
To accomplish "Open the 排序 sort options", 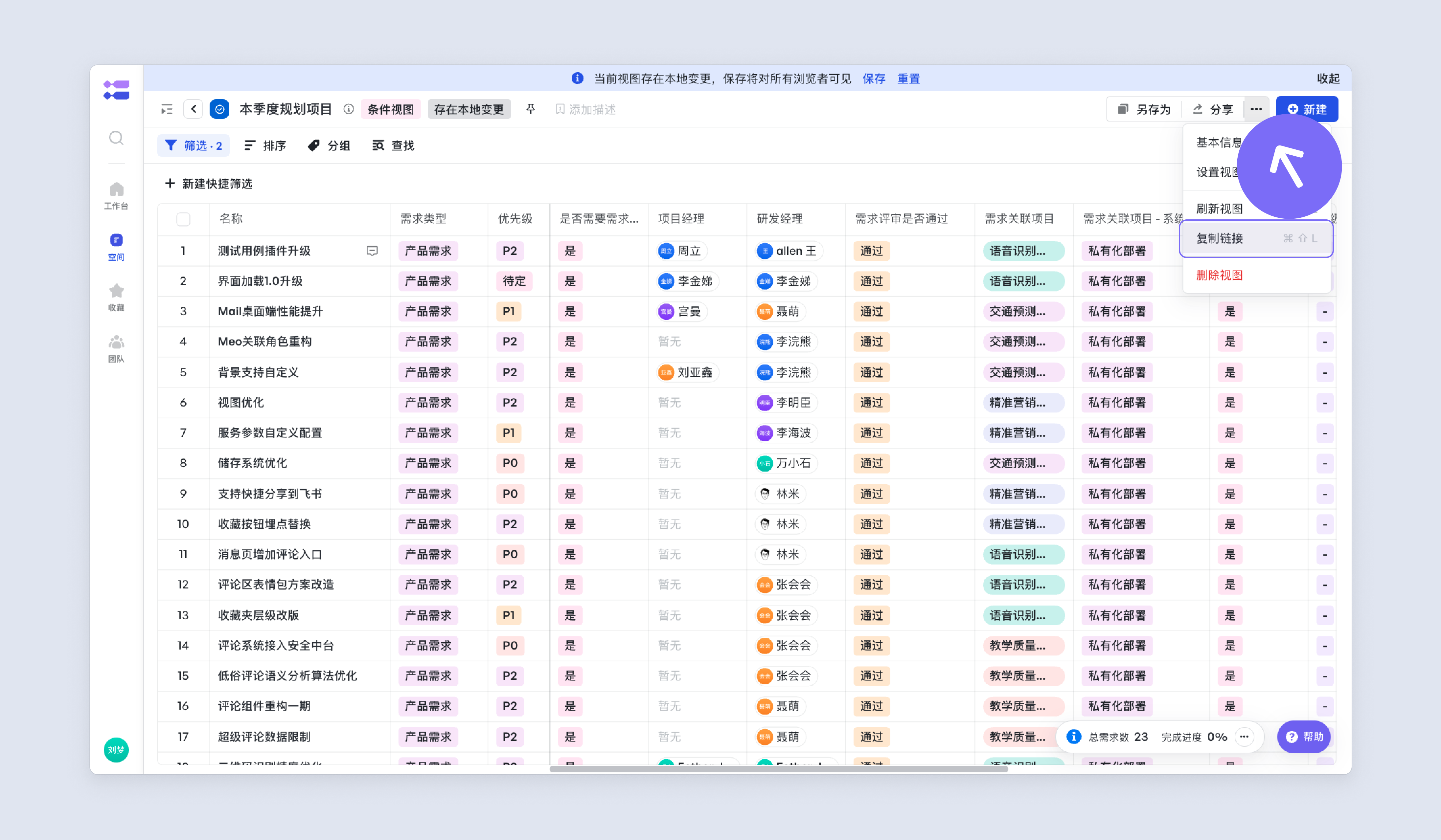I will click(x=265, y=146).
